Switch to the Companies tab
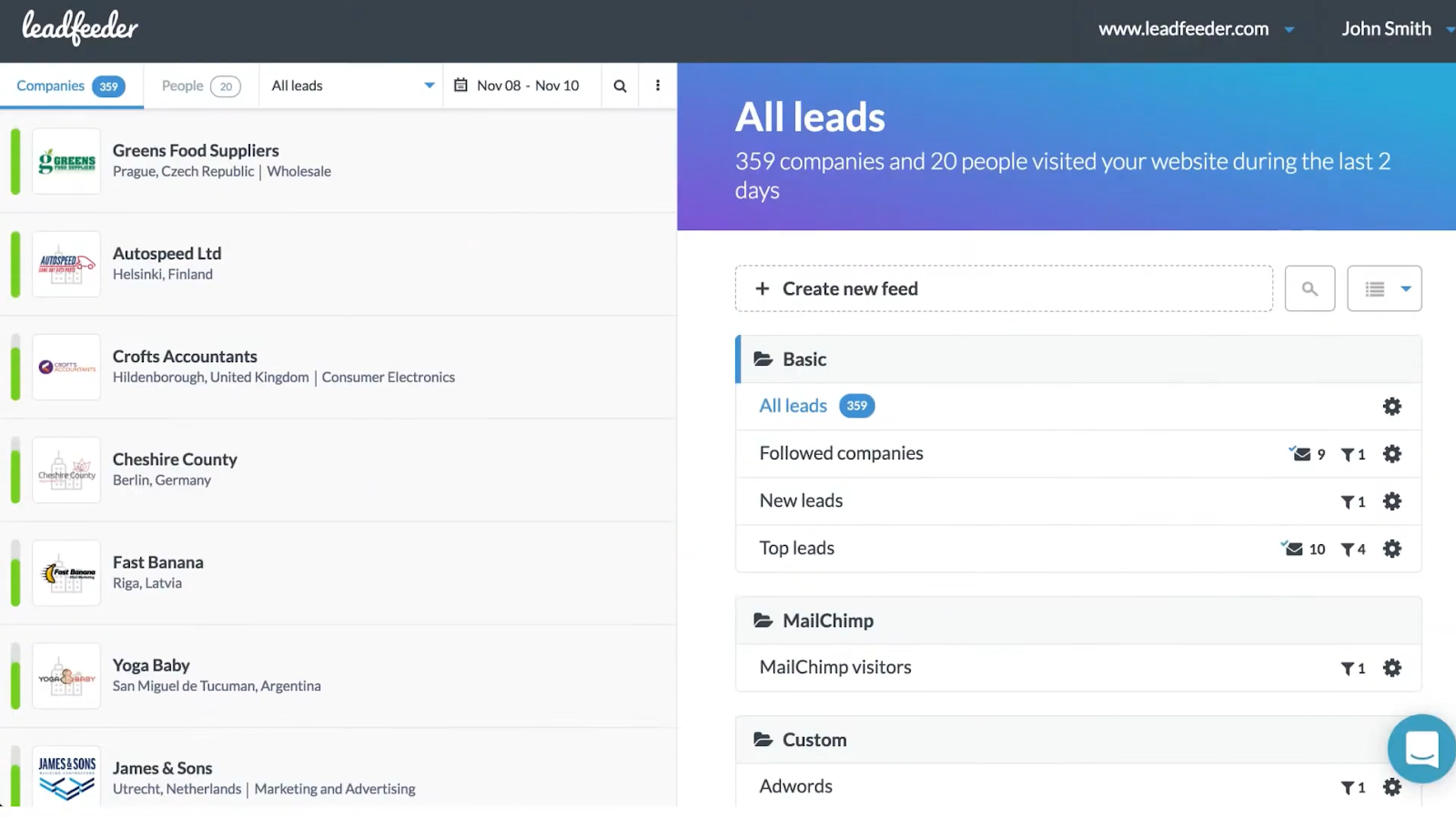The width and height of the screenshot is (1456, 818). [x=71, y=86]
